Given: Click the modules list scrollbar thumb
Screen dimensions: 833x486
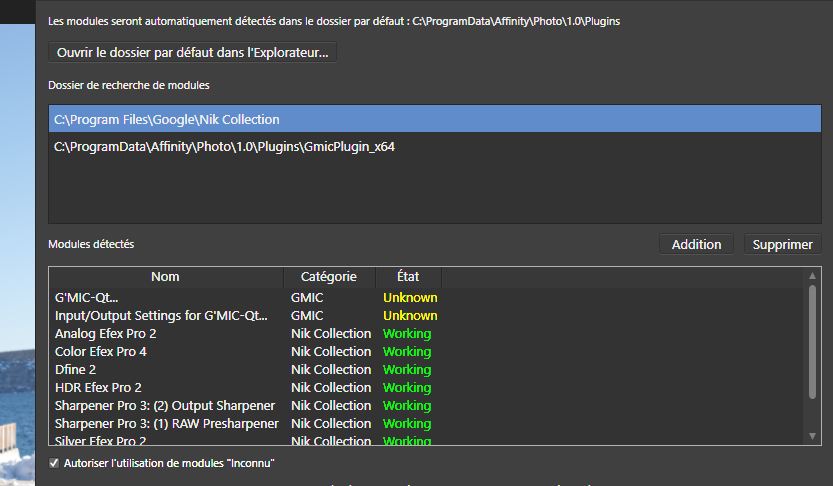Looking at the screenshot, I should [x=812, y=342].
